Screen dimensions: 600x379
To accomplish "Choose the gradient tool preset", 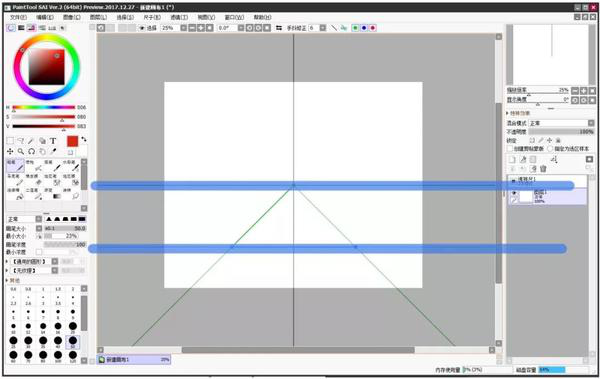I will click(x=53, y=194).
